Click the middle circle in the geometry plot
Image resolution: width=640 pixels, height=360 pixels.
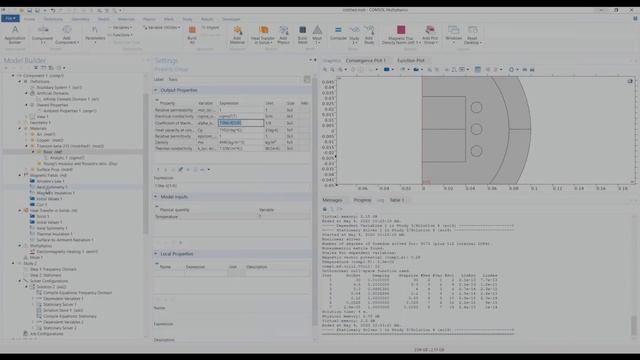[476, 129]
